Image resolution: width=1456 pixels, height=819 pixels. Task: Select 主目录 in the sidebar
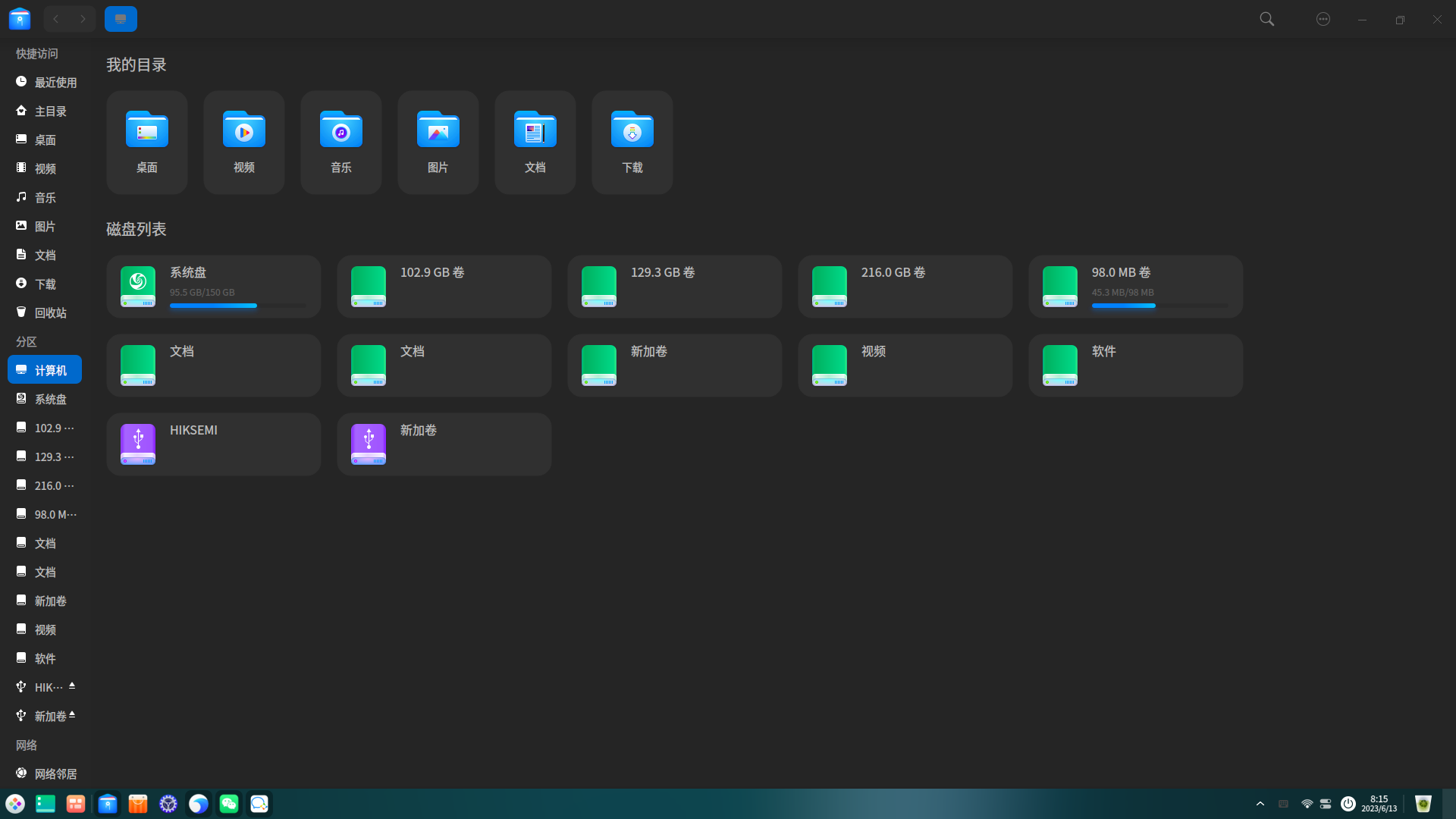(x=50, y=111)
